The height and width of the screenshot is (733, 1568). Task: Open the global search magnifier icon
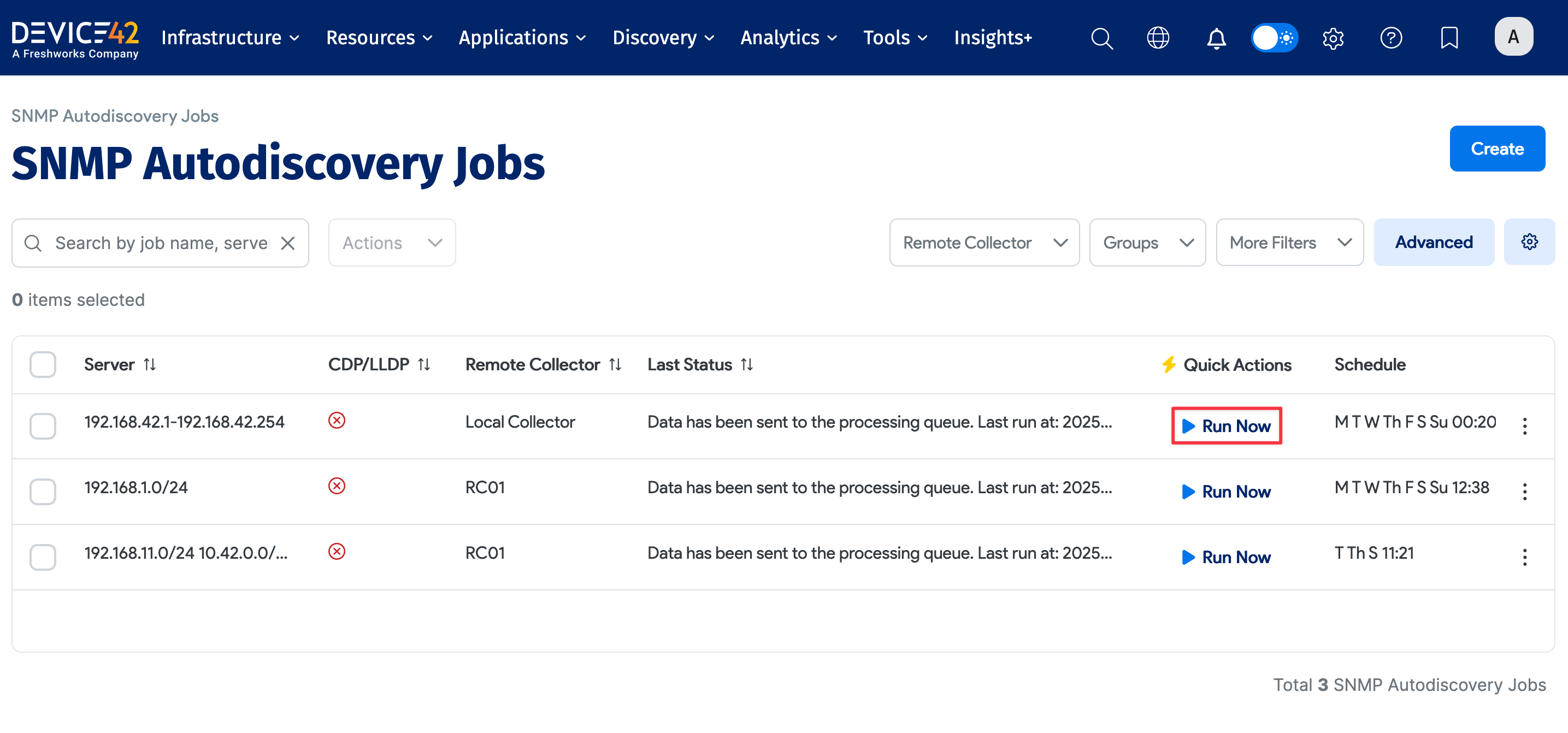click(x=1102, y=38)
